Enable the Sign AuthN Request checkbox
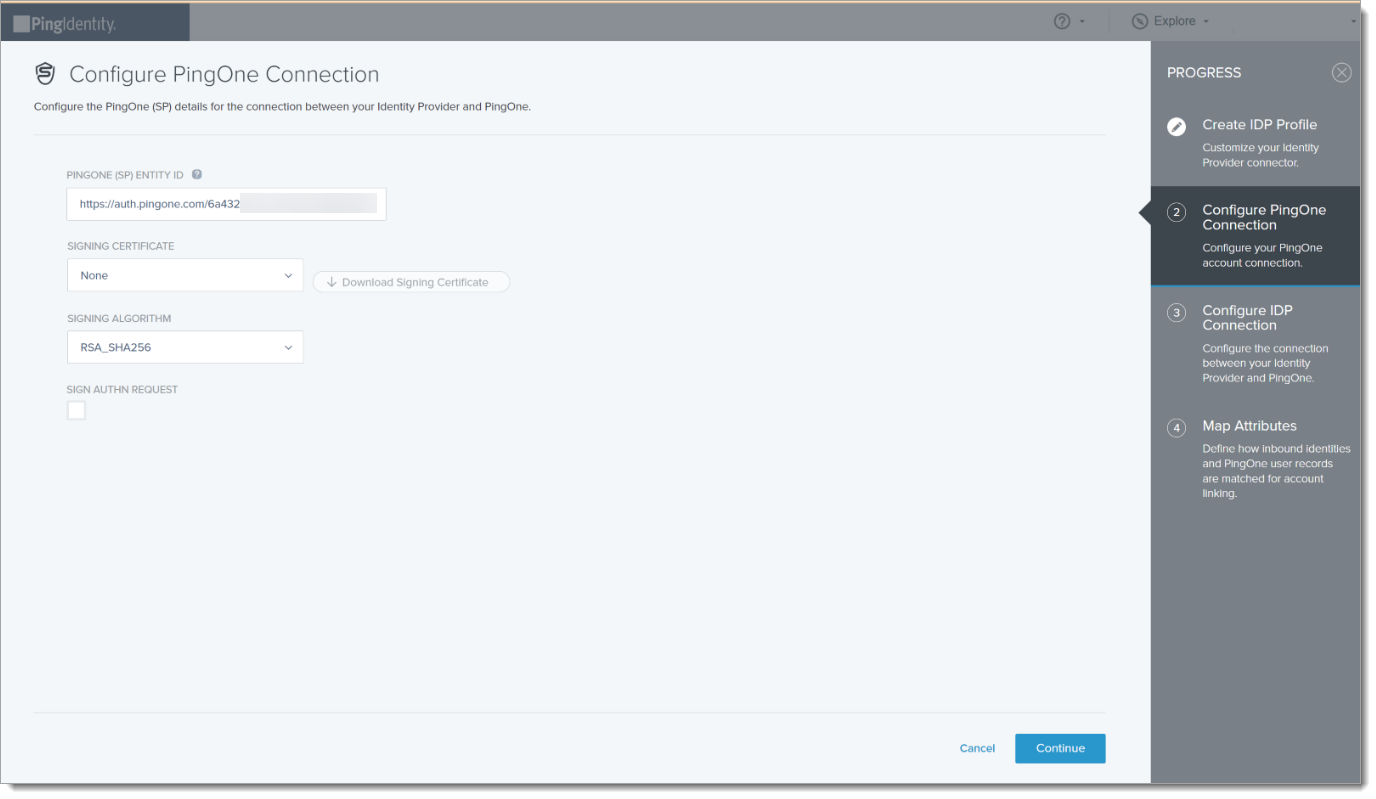The image size is (1376, 799). [x=76, y=410]
